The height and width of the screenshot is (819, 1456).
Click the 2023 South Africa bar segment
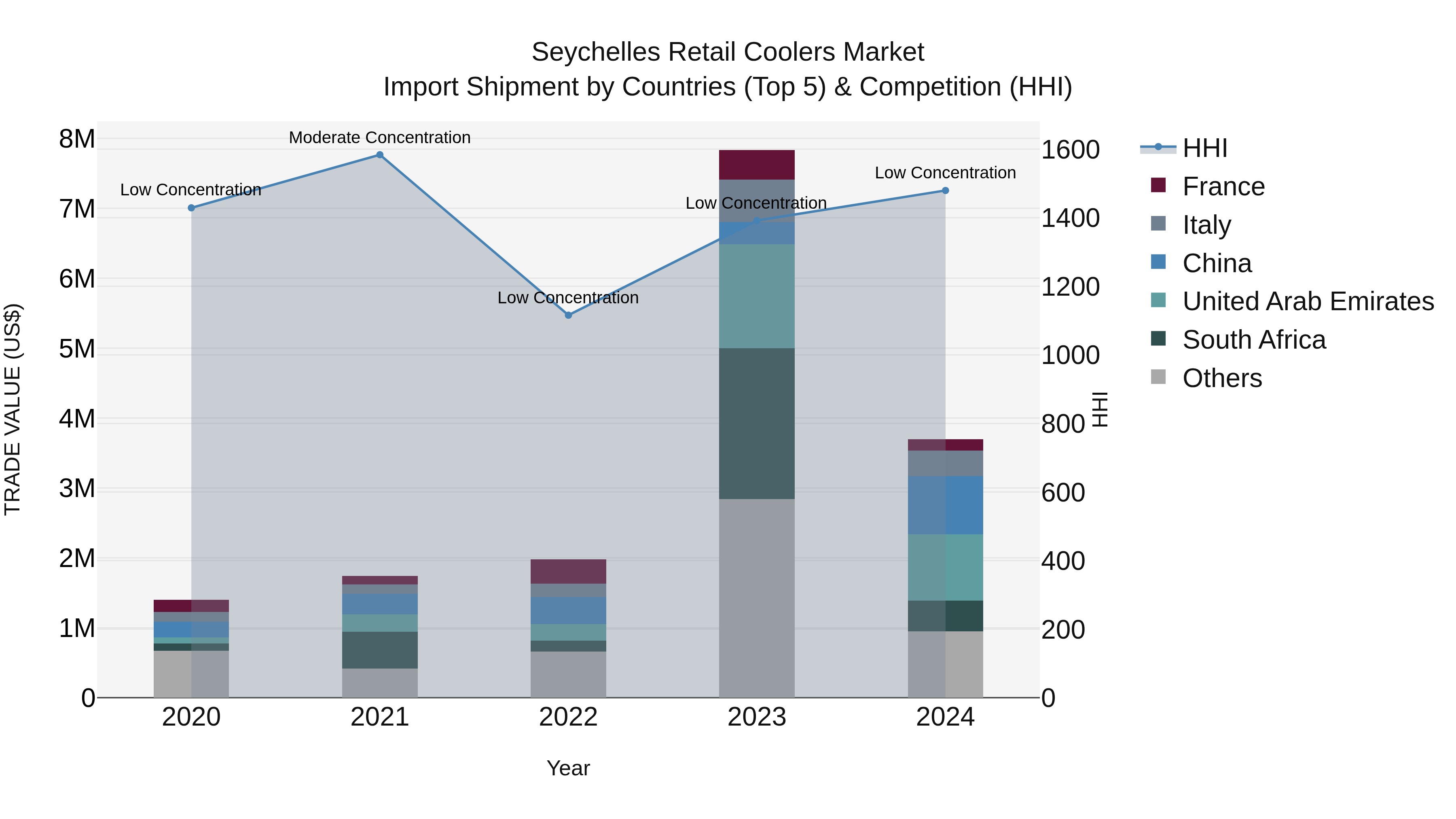[x=757, y=423]
